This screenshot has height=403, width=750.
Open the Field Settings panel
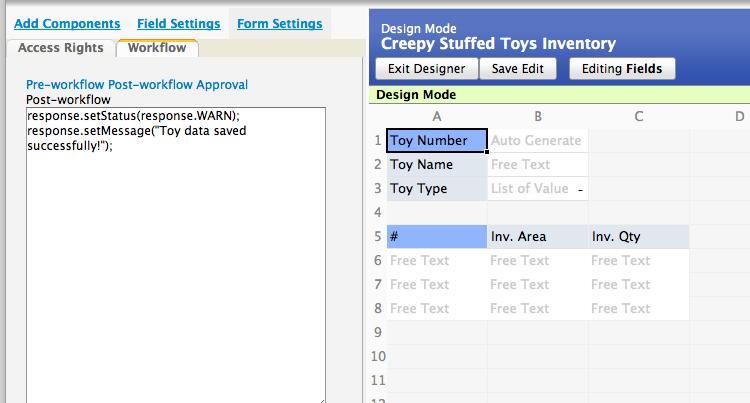click(178, 23)
